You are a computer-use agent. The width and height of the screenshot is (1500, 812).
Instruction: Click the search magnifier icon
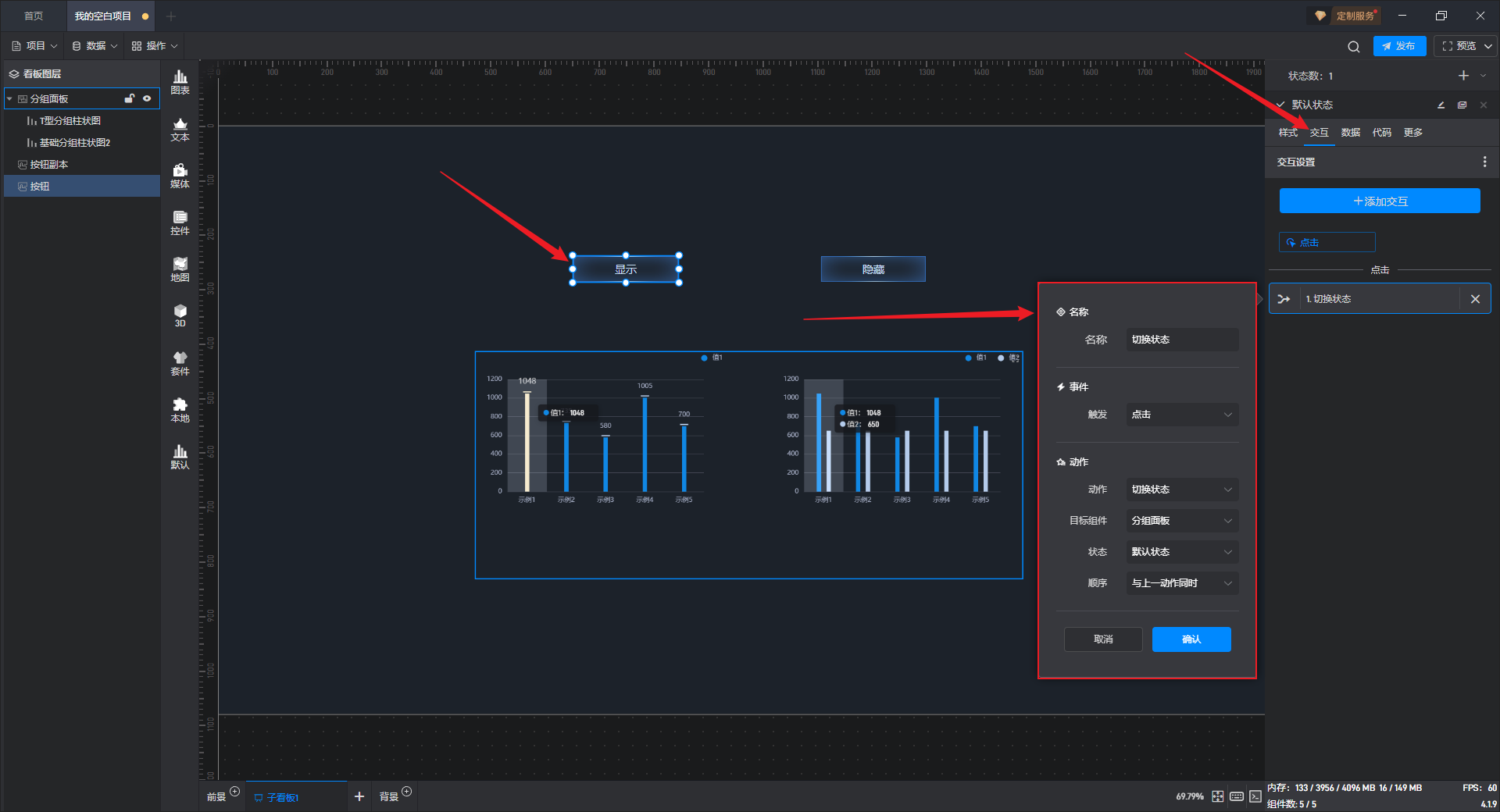(1353, 47)
